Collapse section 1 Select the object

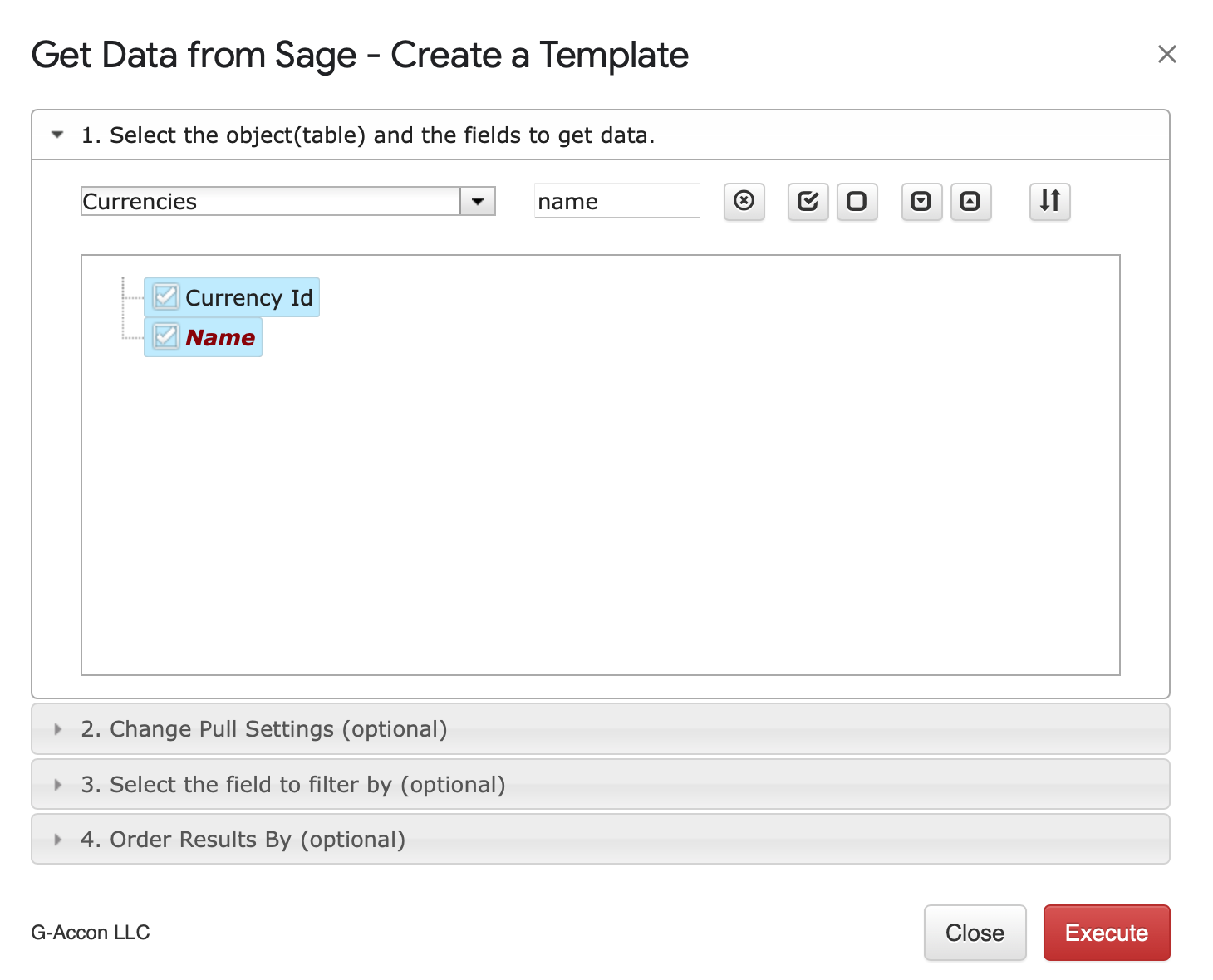coord(600,135)
